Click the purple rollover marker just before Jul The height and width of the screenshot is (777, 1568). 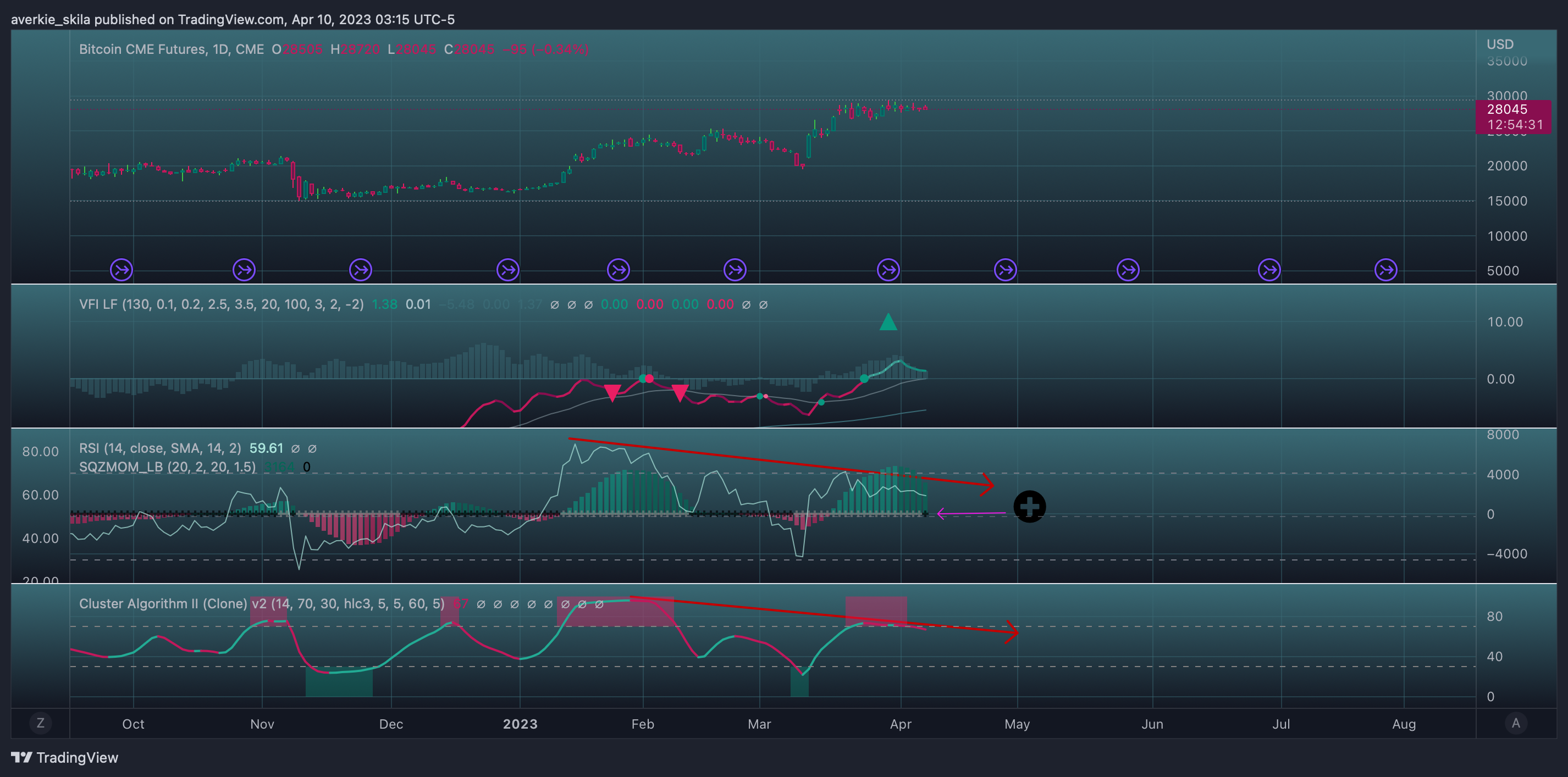[x=1270, y=270]
